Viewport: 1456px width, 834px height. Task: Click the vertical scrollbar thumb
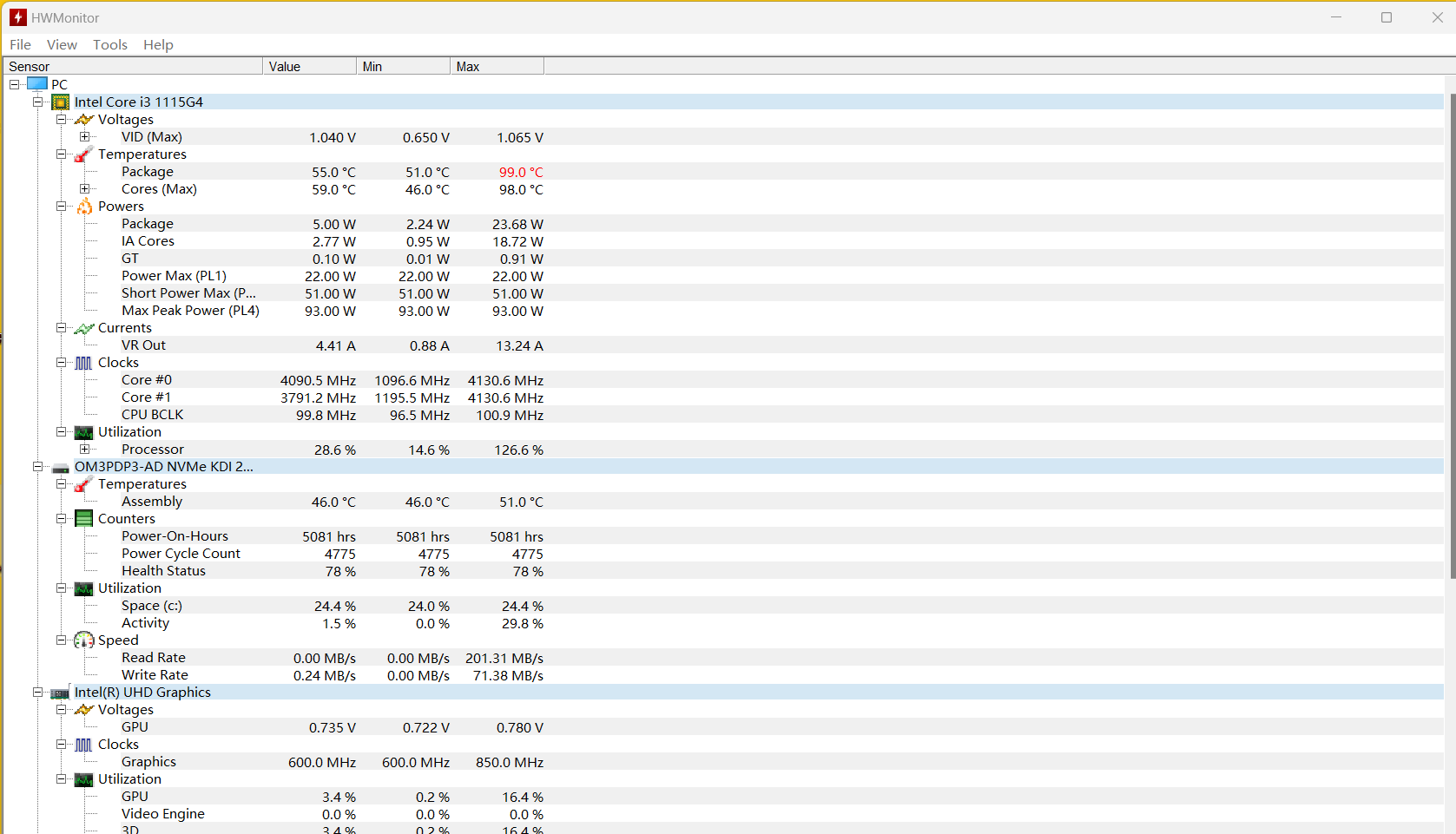(x=1453, y=335)
